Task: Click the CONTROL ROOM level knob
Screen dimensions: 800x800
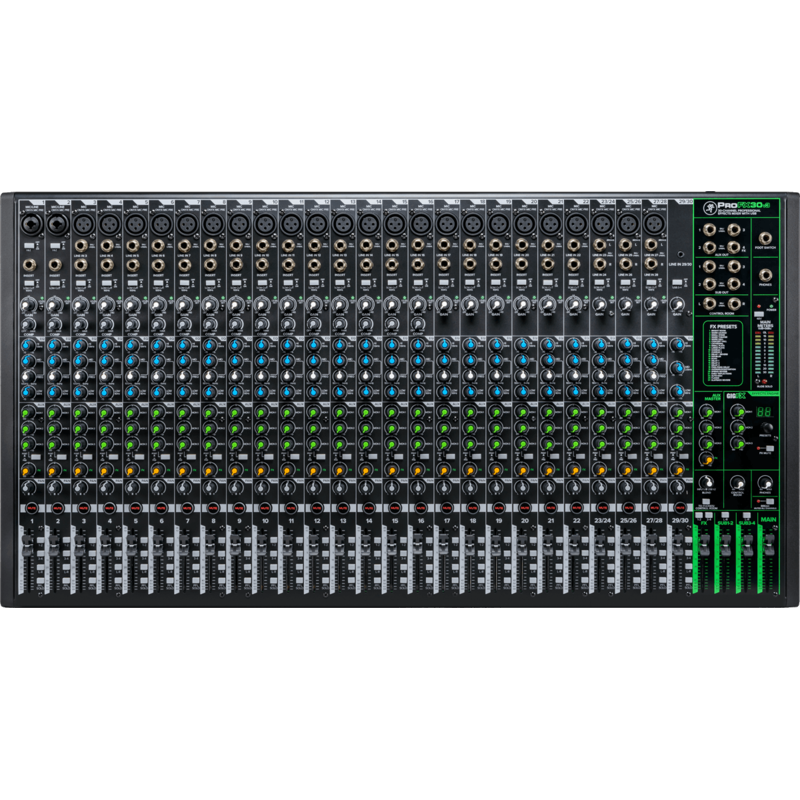Action: [737, 483]
